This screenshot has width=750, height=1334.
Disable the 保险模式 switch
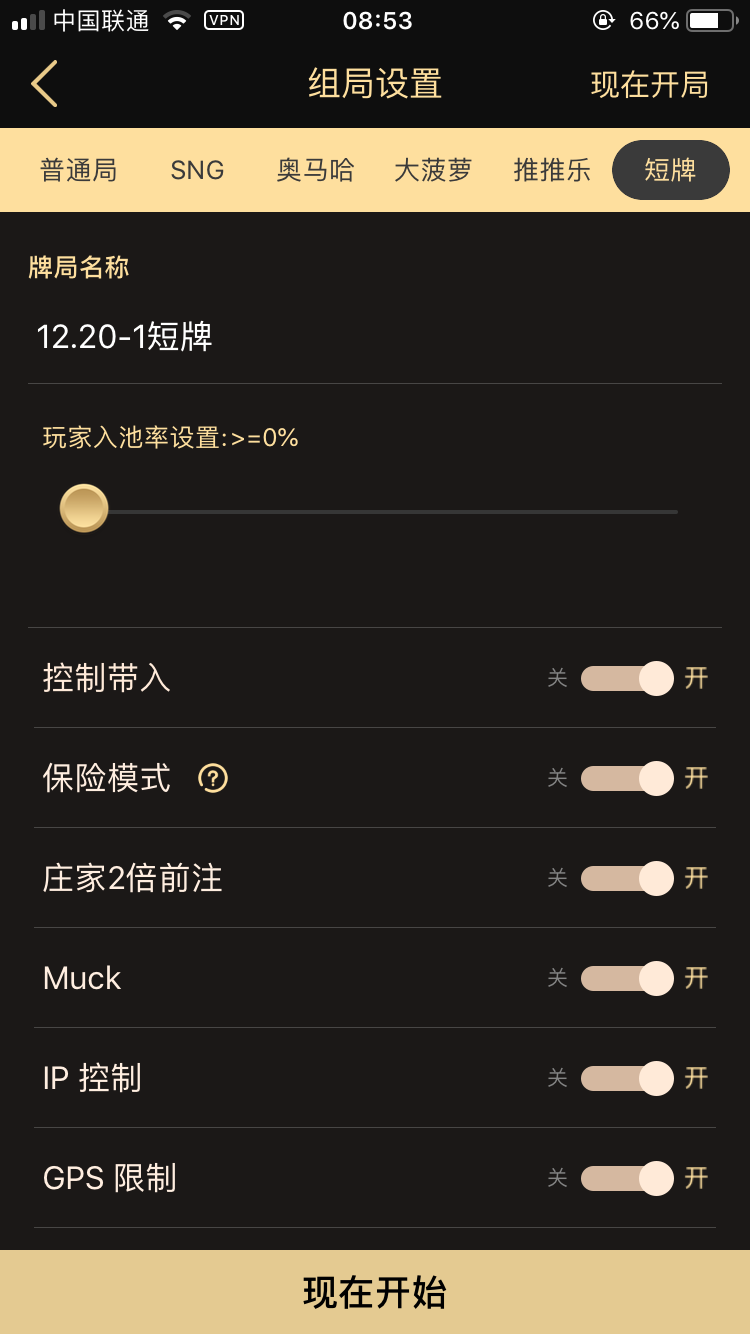628,778
